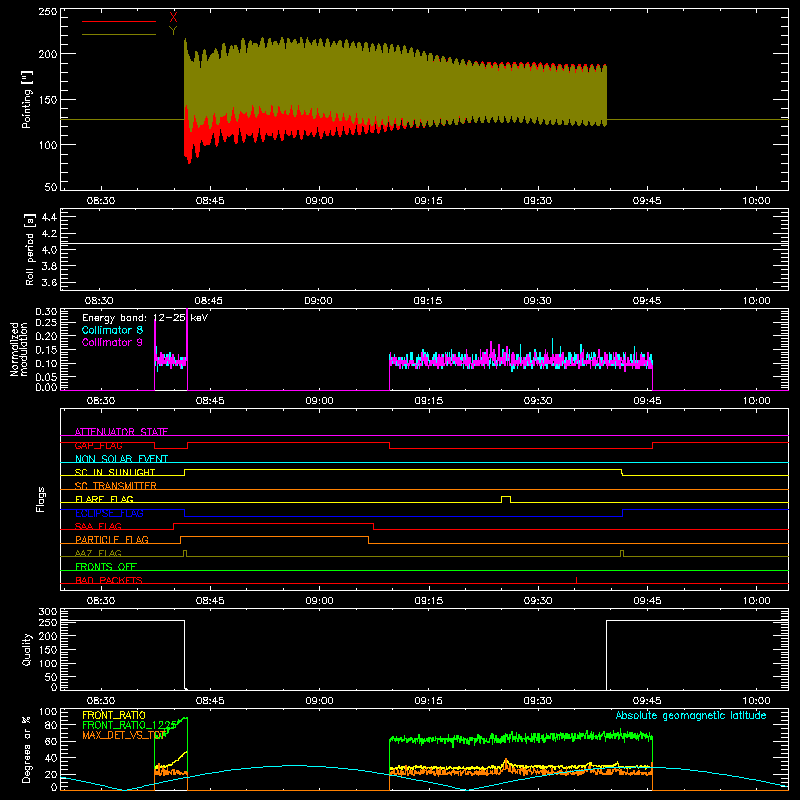Click the 'NON_SOLAR_EVENT' flag label
Screen dimensions: 800x800
tap(121, 459)
